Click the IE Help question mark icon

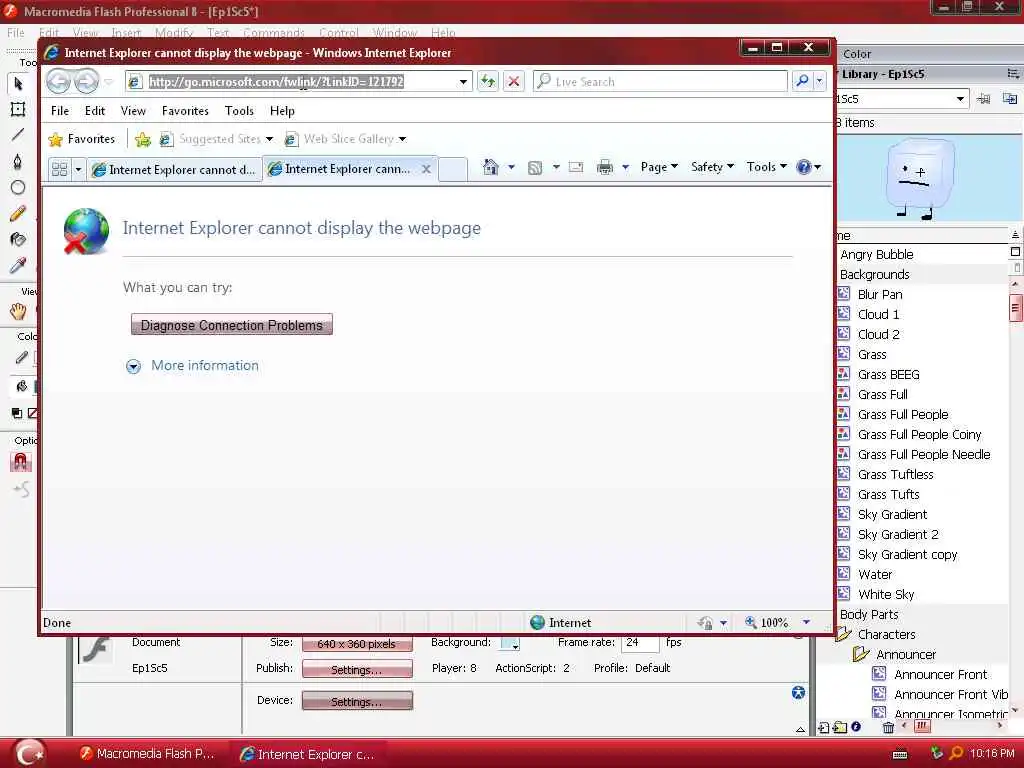[804, 167]
